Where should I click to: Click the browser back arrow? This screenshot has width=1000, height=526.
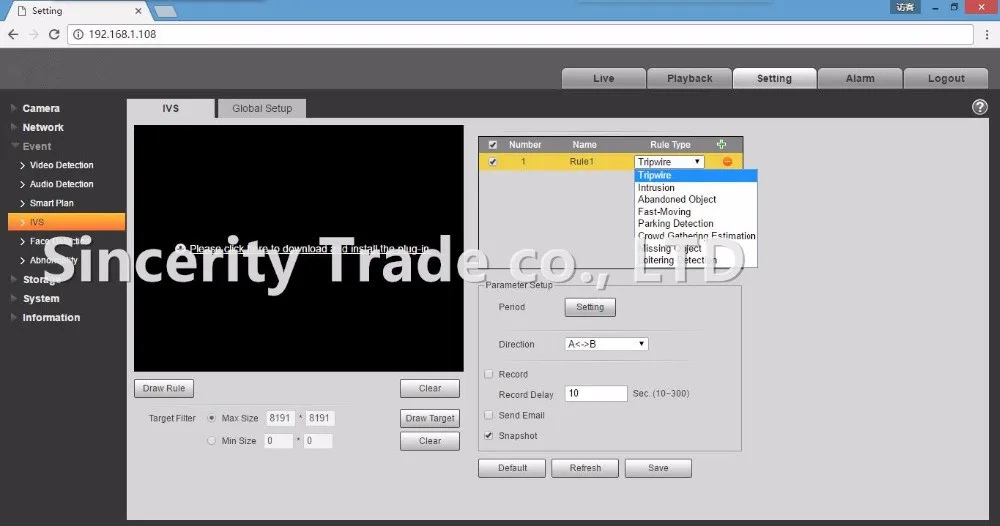13,34
